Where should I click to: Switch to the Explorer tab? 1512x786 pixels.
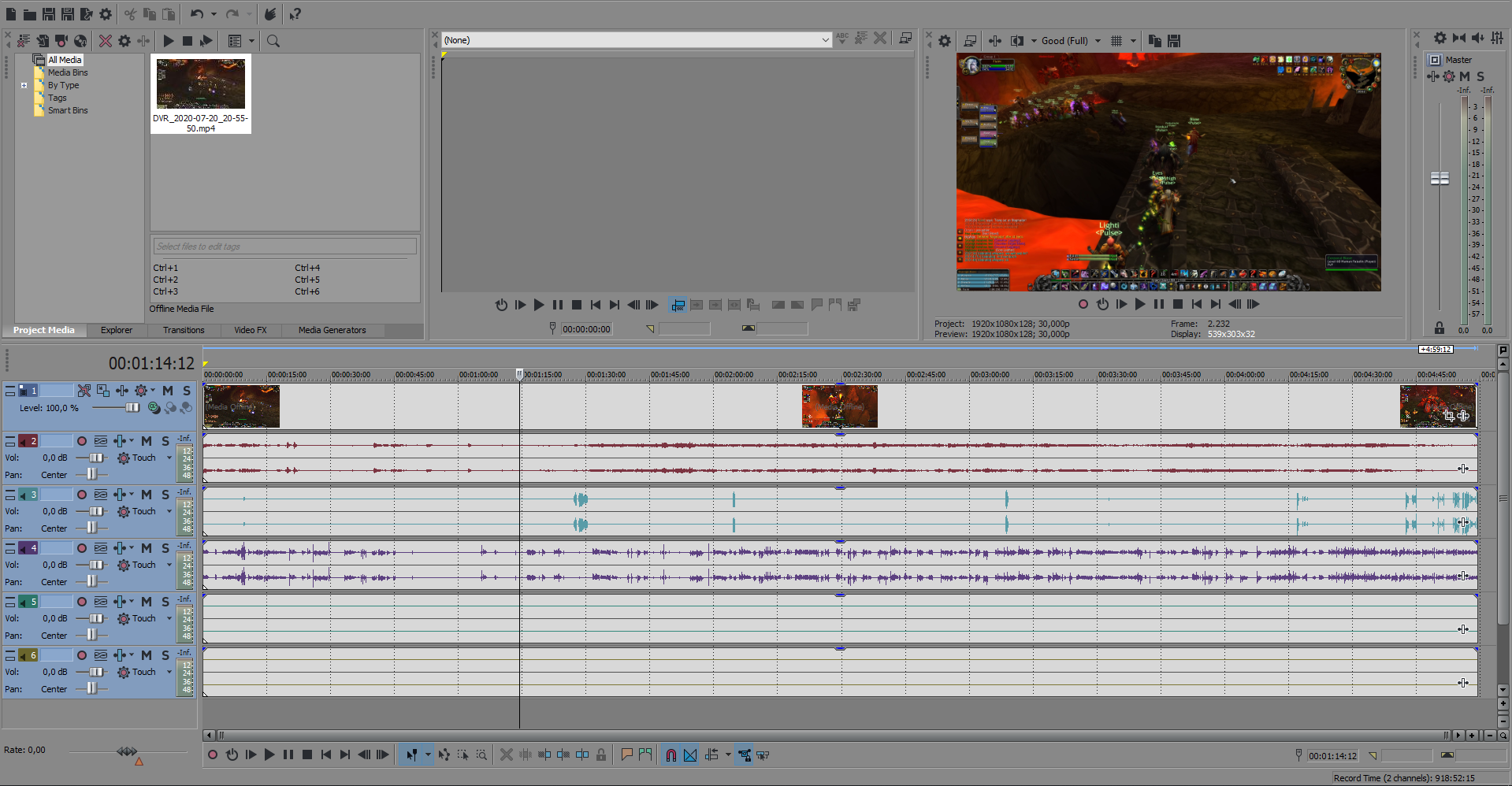pos(117,330)
